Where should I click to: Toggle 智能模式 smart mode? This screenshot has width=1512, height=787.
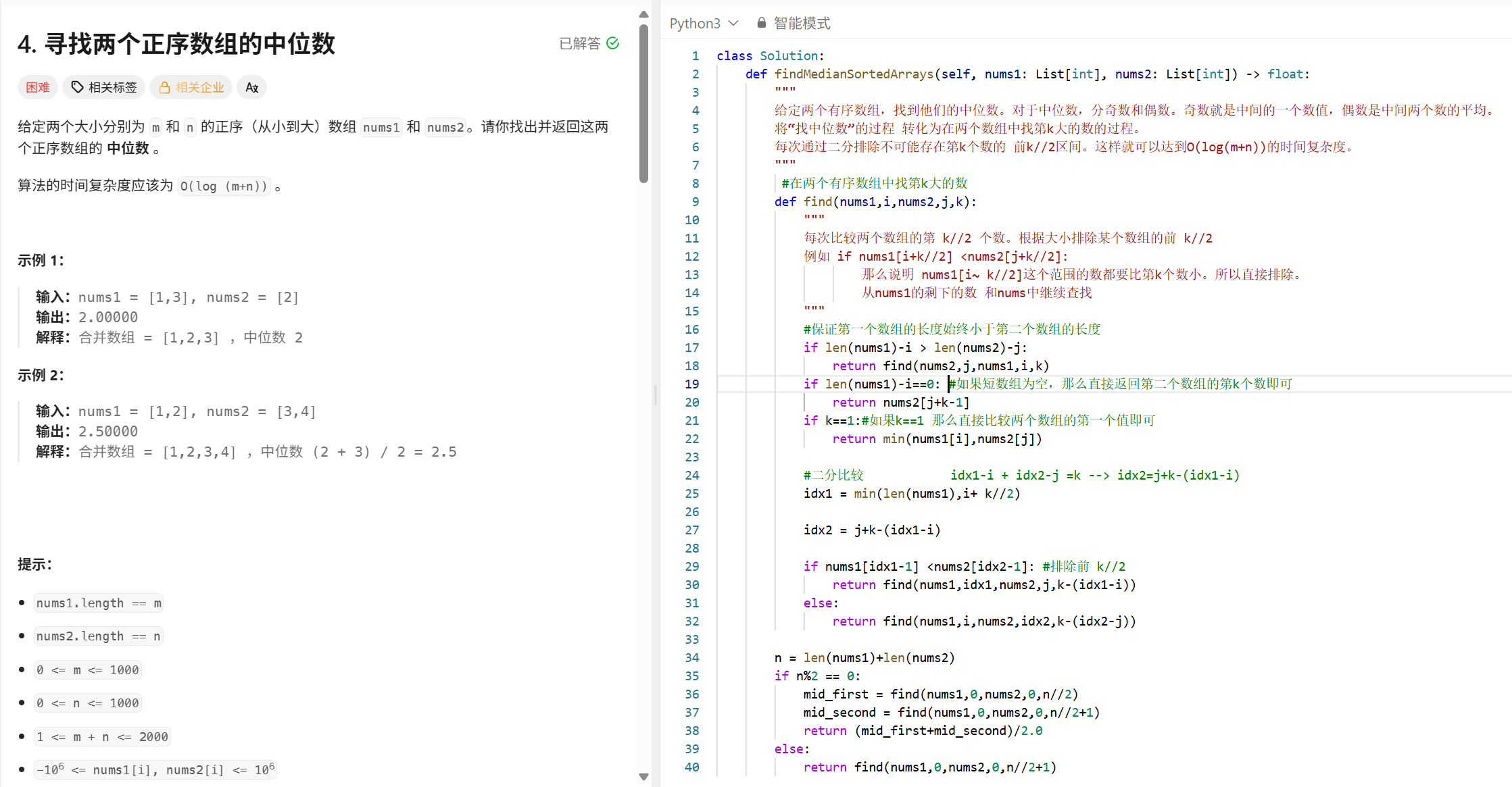tap(801, 23)
